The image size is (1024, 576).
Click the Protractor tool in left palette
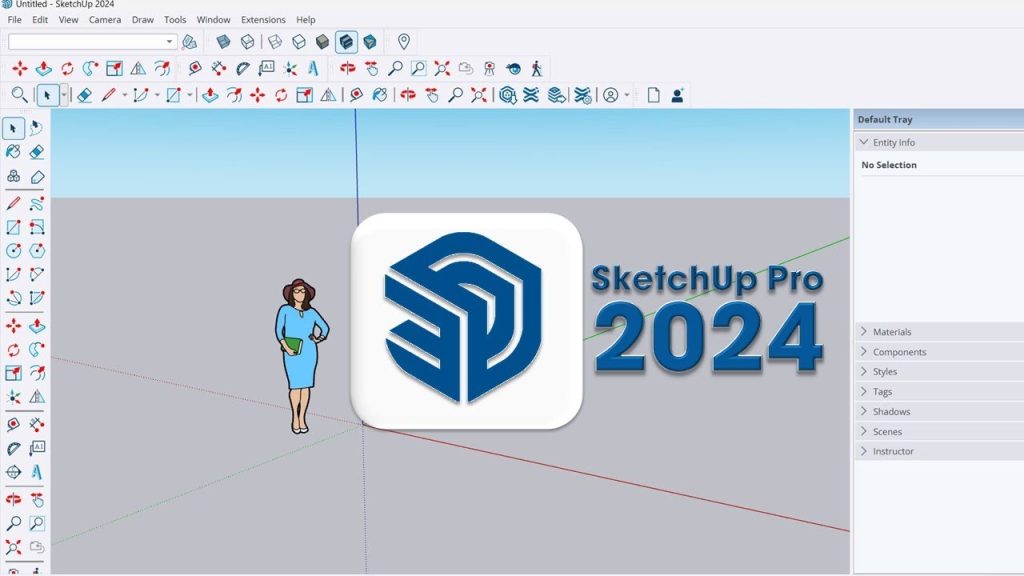click(x=13, y=448)
